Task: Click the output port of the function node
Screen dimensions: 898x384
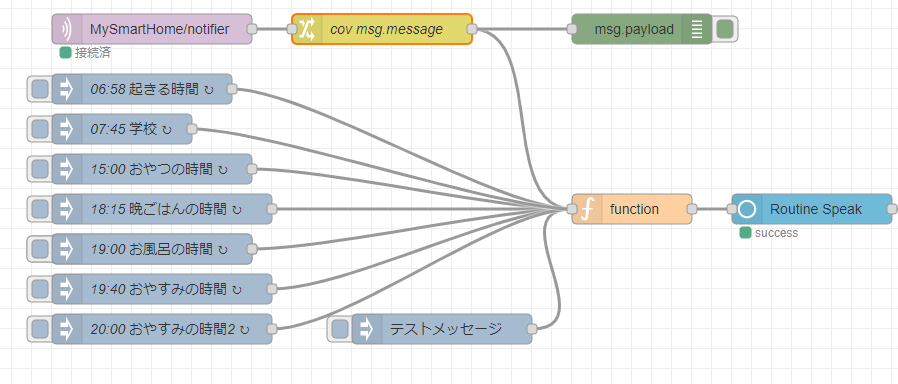Action: [x=692, y=209]
